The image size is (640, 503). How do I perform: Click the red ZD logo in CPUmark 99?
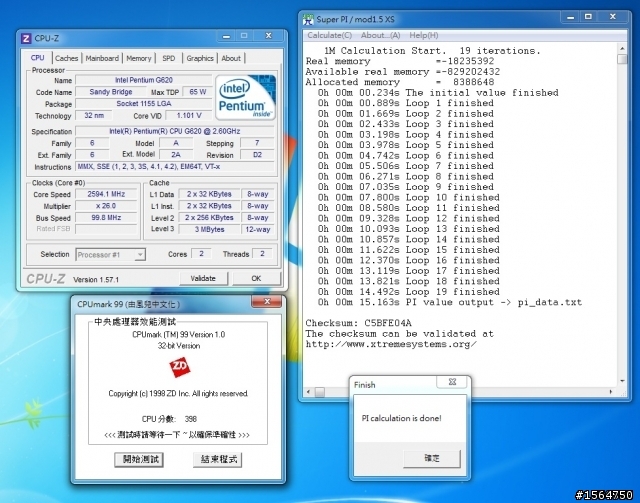coord(179,367)
